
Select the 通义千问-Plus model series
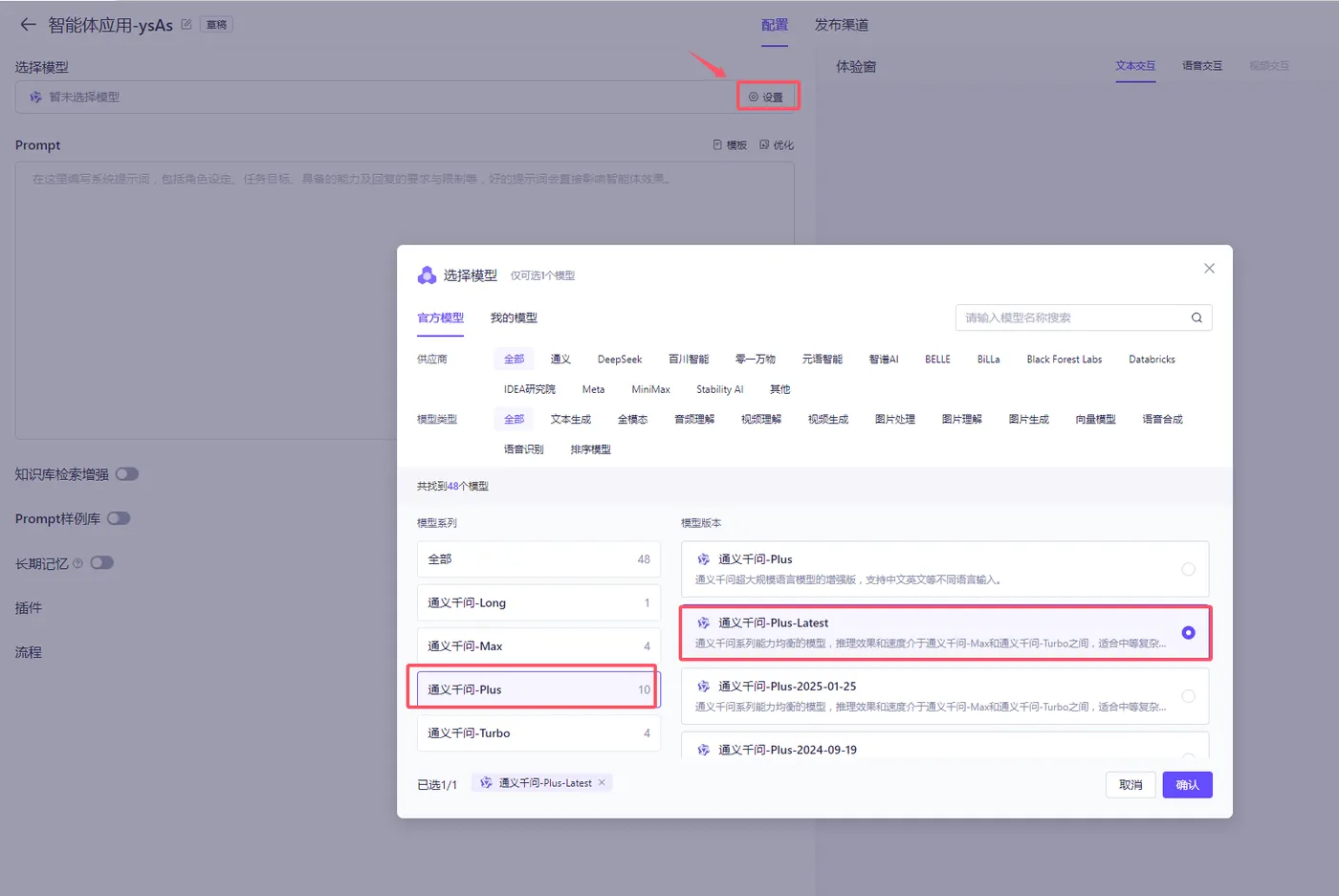[538, 689]
